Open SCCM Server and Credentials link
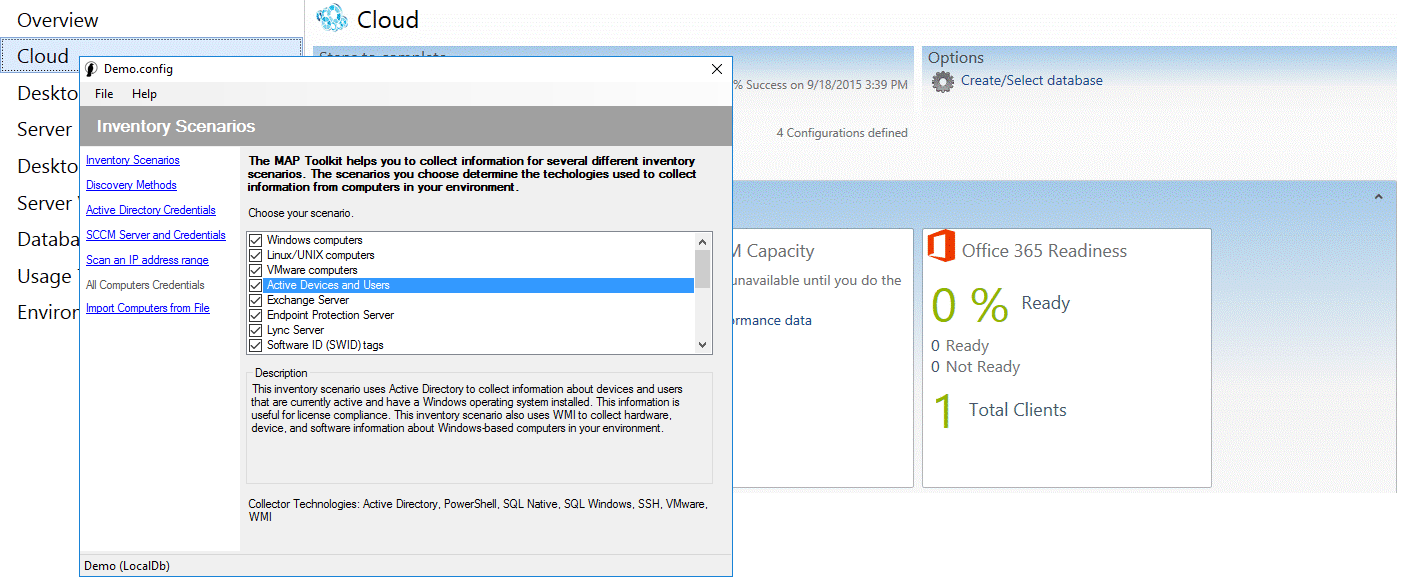Viewport: 1403px width, 580px height. point(156,235)
